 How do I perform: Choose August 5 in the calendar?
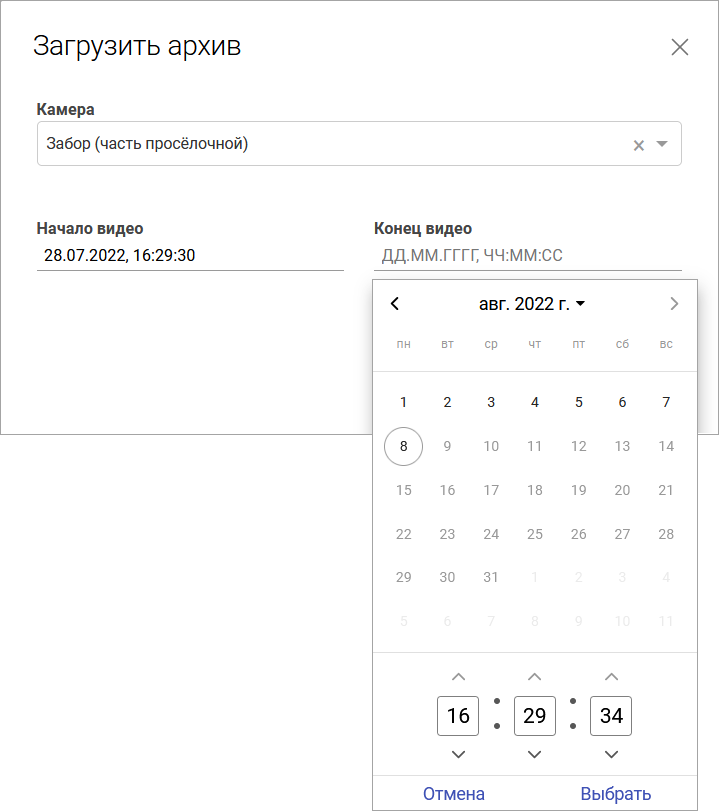[579, 403]
